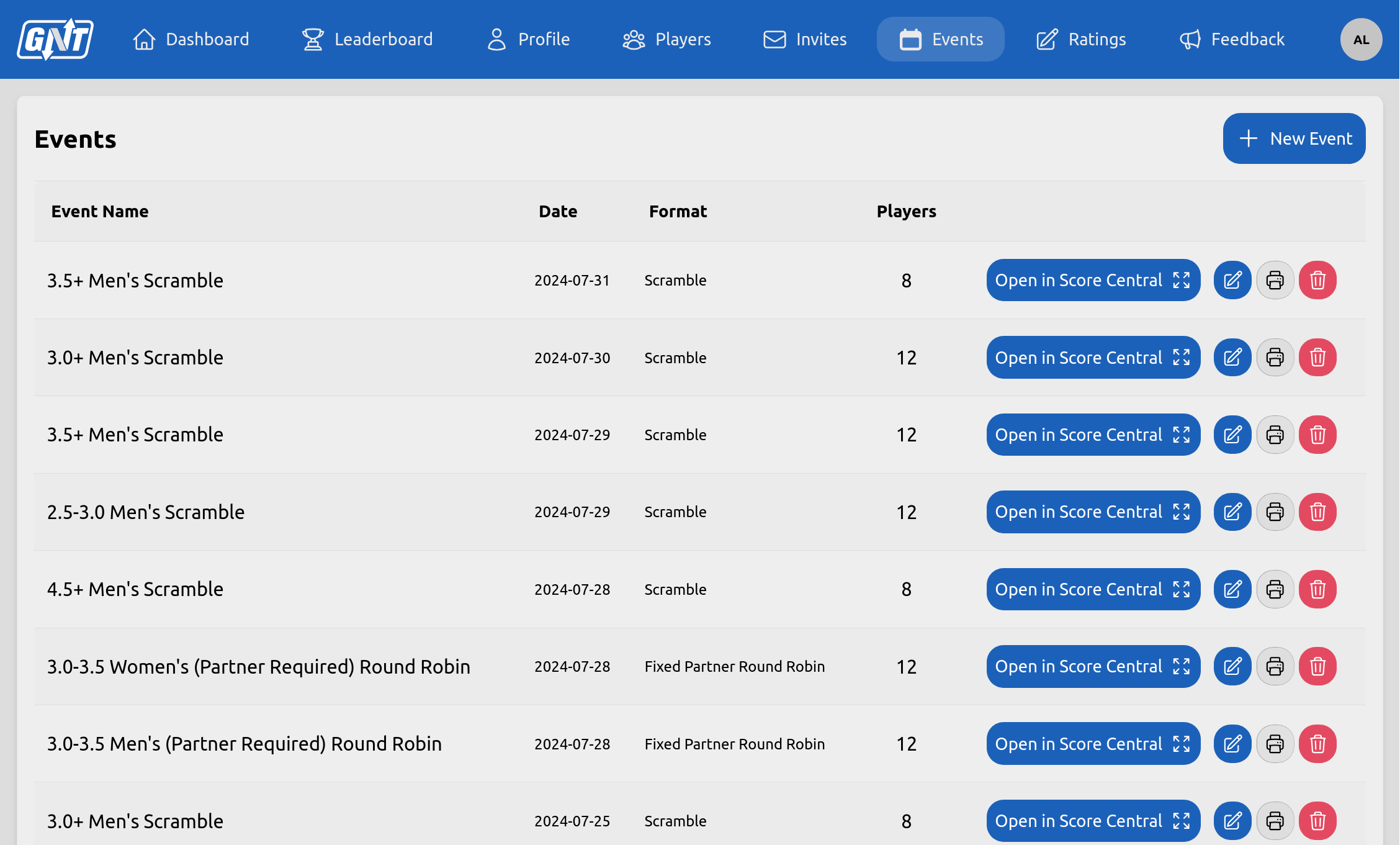Viewport: 1400px width, 845px height.
Task: Delete the 3.5+ Men's Scramble 2024-07-29 event
Action: (1317, 435)
